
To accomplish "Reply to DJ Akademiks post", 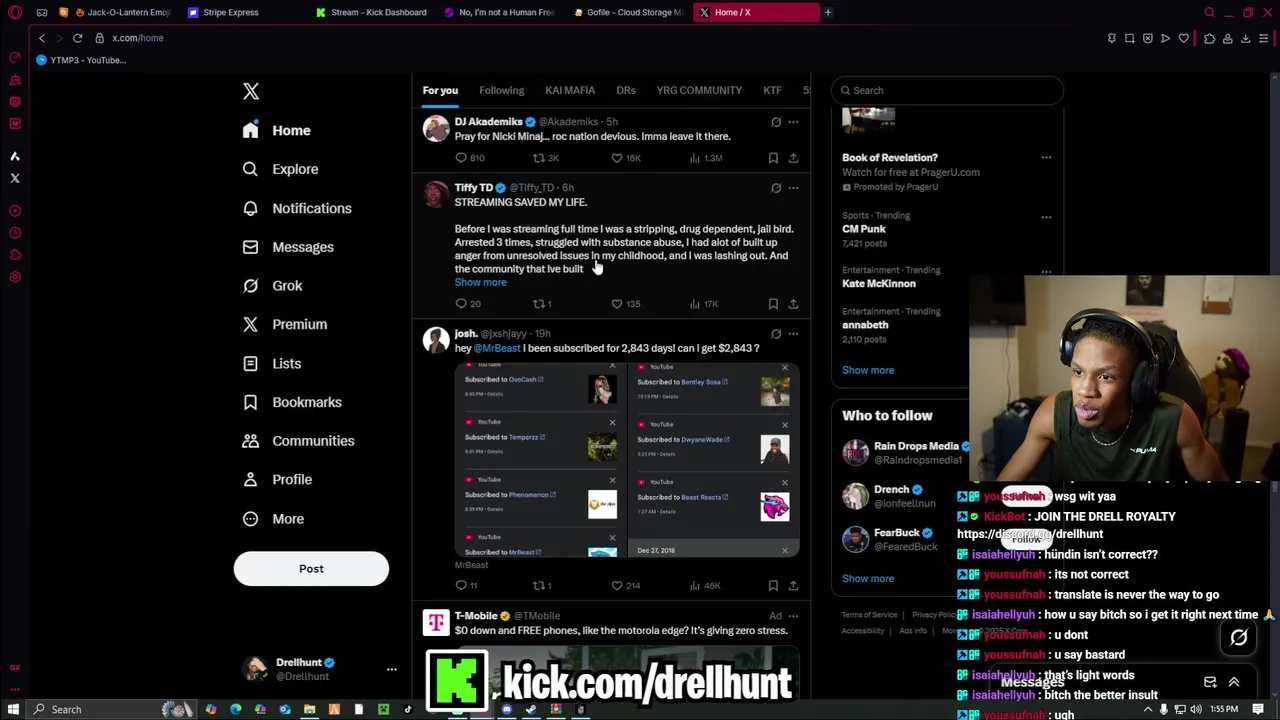I will [461, 158].
